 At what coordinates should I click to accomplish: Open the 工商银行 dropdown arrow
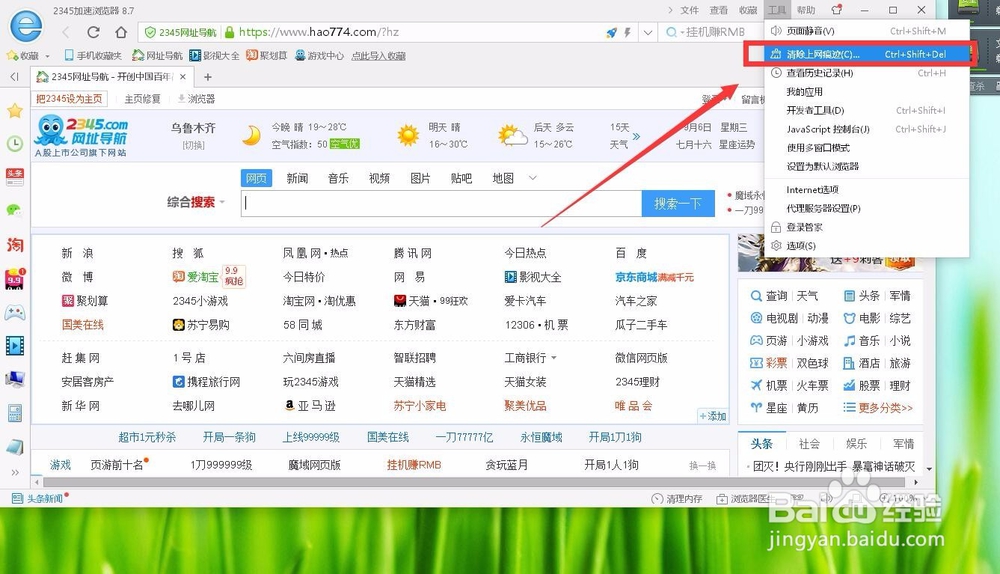pyautogui.click(x=554, y=358)
